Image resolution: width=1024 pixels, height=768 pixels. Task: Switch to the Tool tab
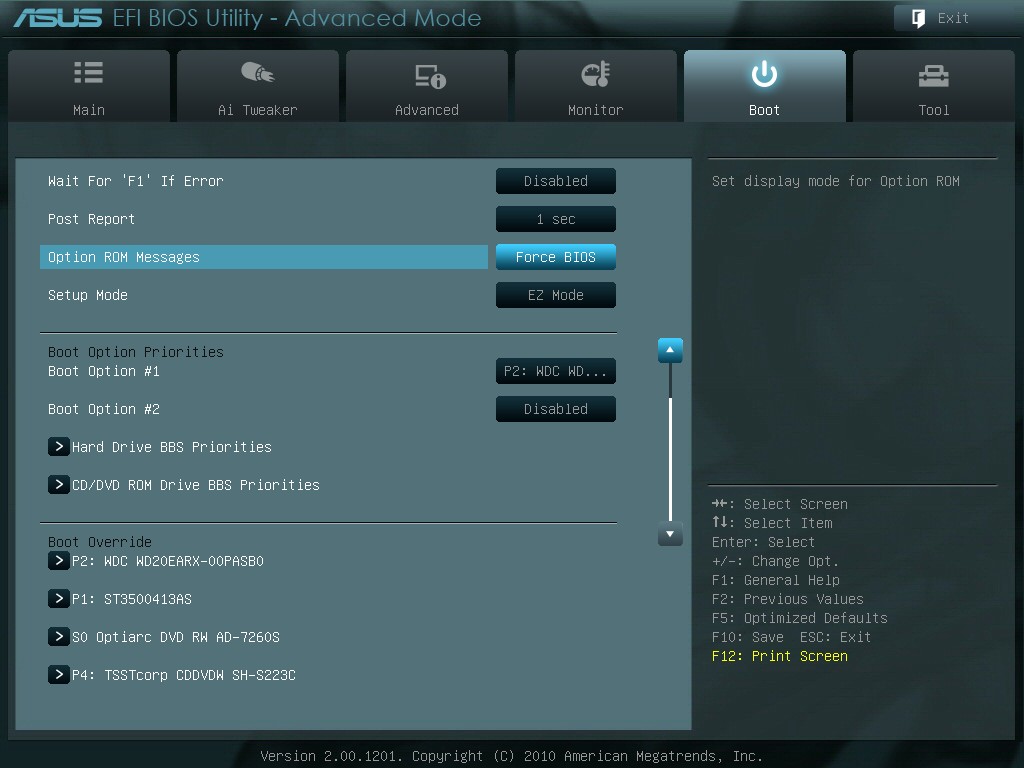934,86
